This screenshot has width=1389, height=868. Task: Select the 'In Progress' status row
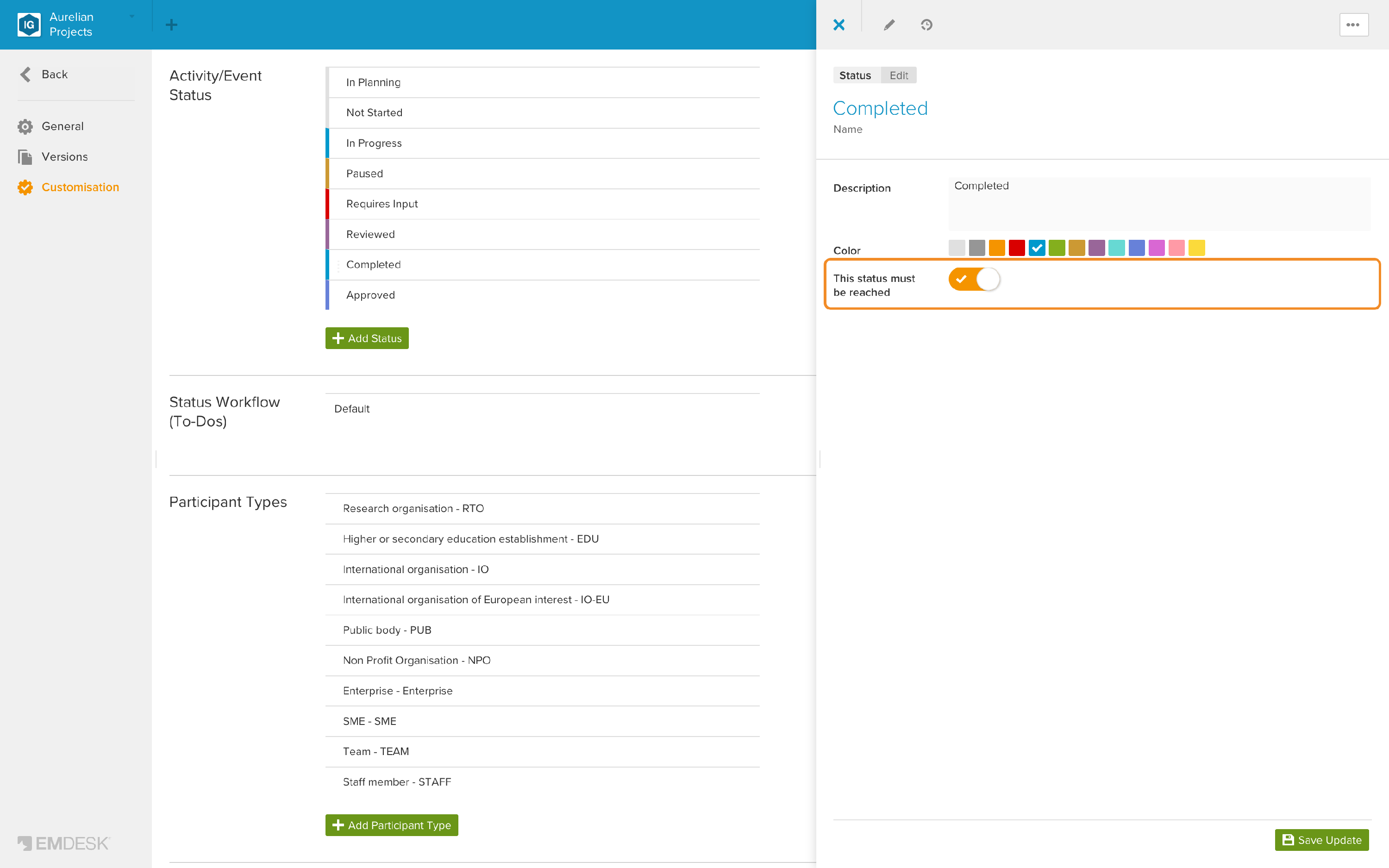pyautogui.click(x=543, y=143)
